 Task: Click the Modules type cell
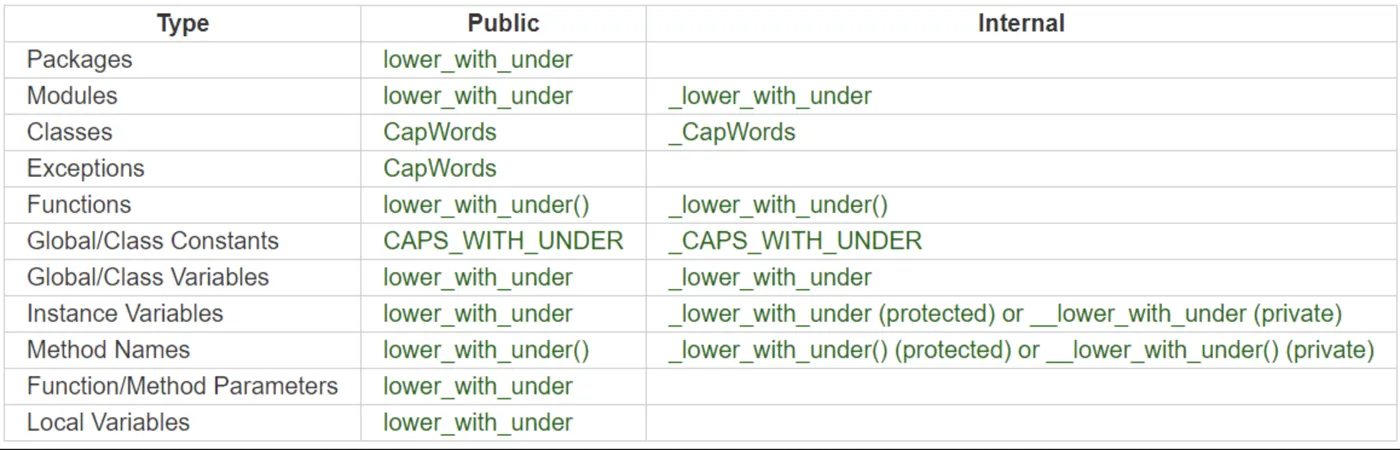click(x=72, y=96)
